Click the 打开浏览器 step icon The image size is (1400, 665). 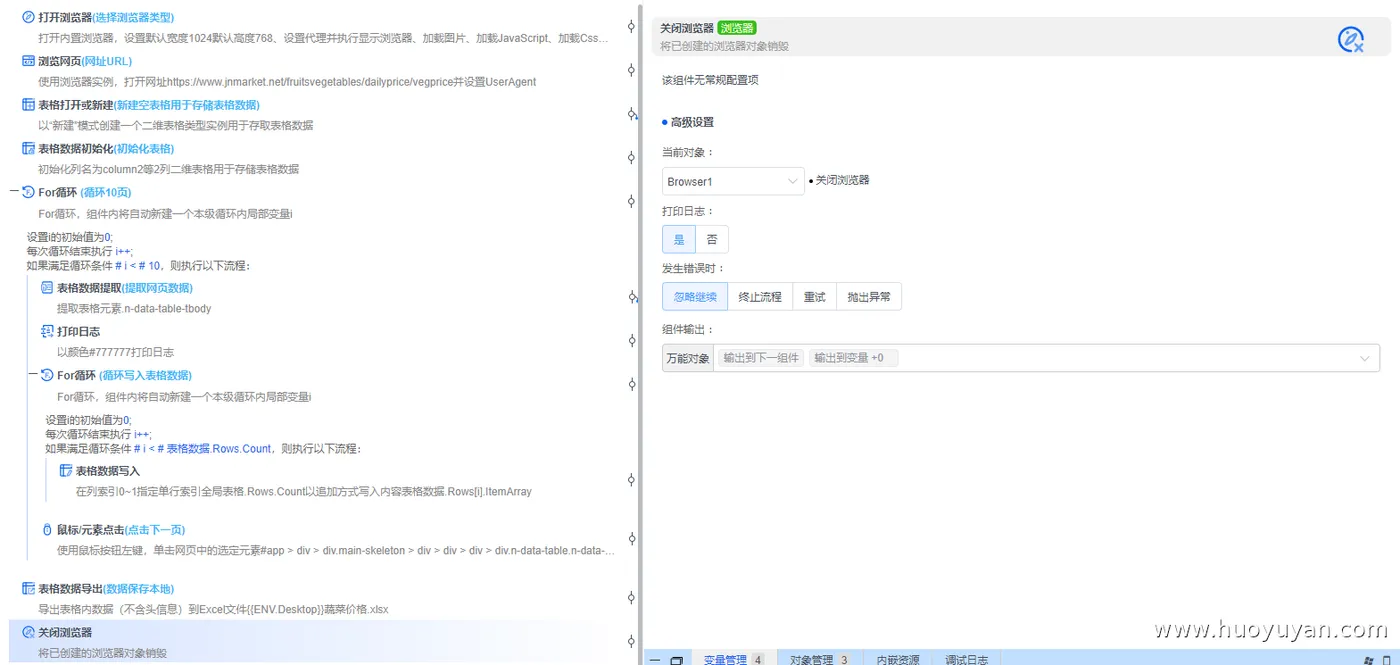click(28, 17)
